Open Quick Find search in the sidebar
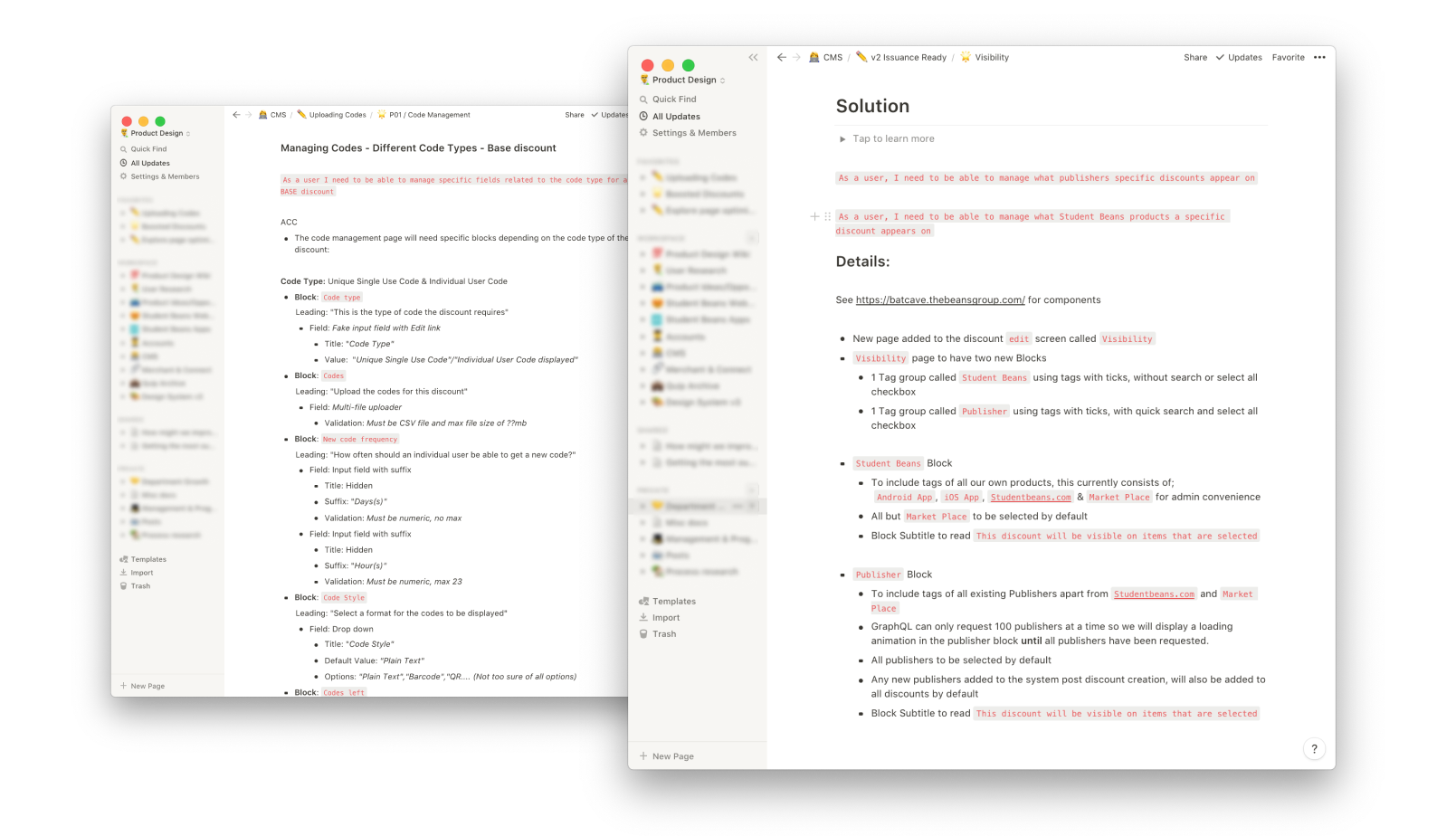Screen dimensions: 1456x836 [x=673, y=99]
